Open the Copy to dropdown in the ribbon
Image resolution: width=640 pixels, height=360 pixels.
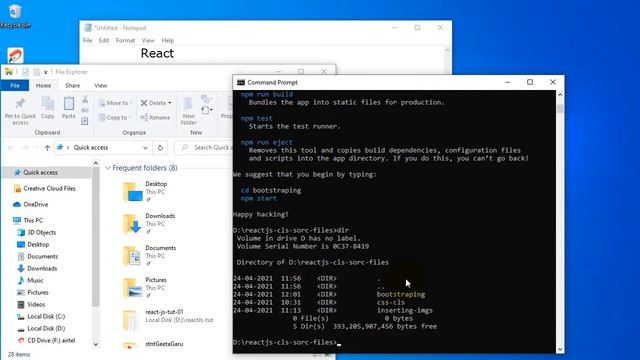[x=115, y=118]
